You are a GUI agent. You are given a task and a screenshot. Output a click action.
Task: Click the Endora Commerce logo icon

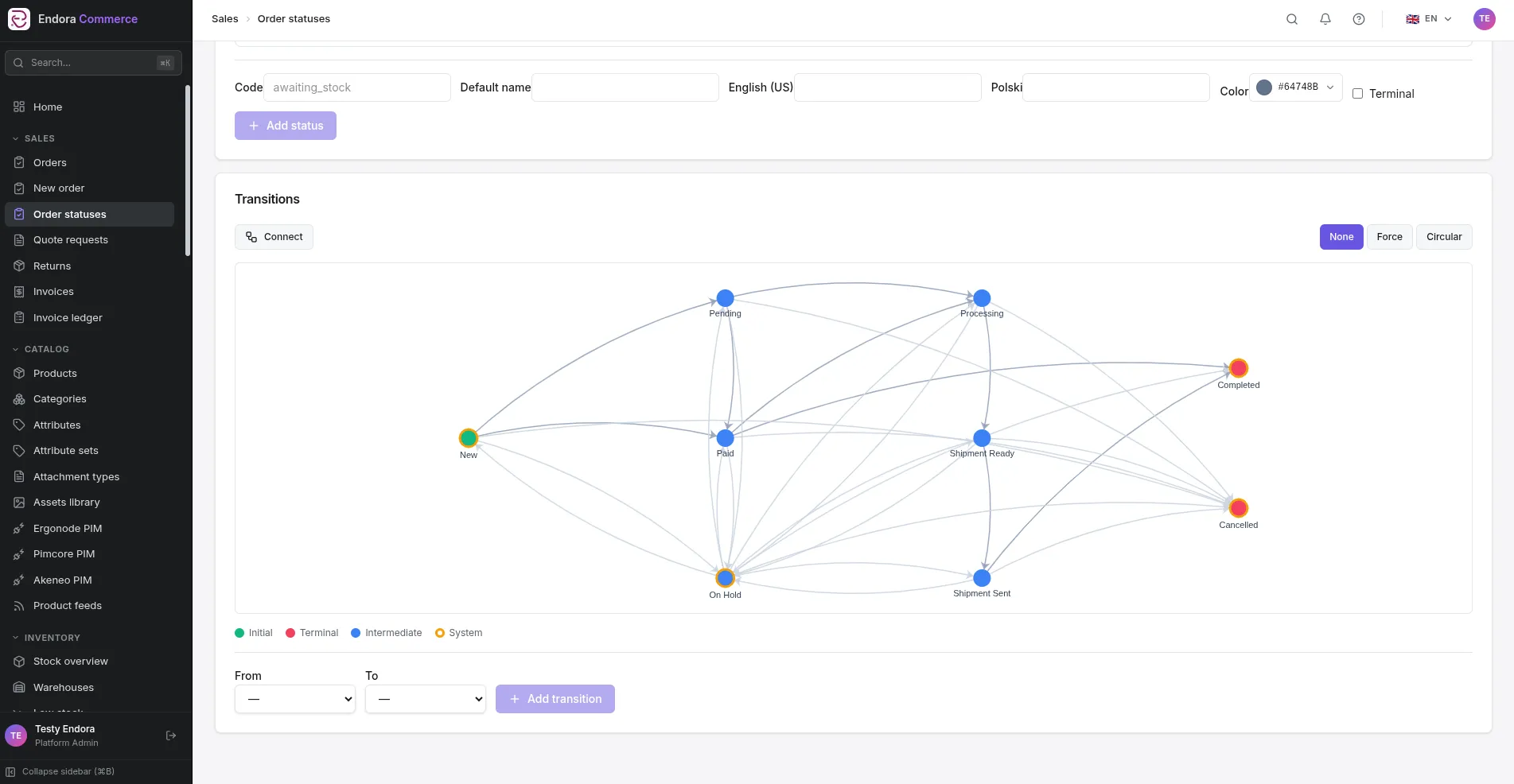(x=18, y=19)
